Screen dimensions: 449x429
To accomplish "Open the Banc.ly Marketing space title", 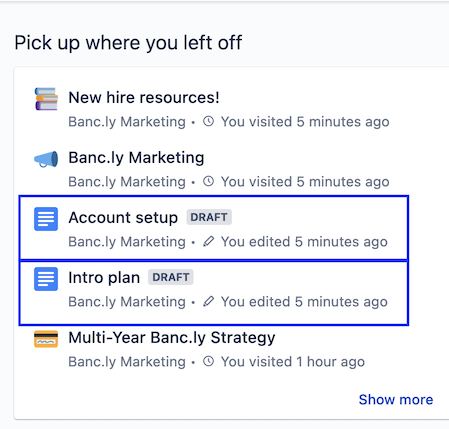I will coord(136,158).
